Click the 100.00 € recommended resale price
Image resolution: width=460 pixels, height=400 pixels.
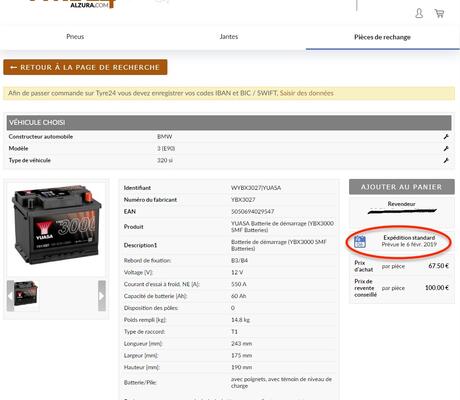pos(437,288)
